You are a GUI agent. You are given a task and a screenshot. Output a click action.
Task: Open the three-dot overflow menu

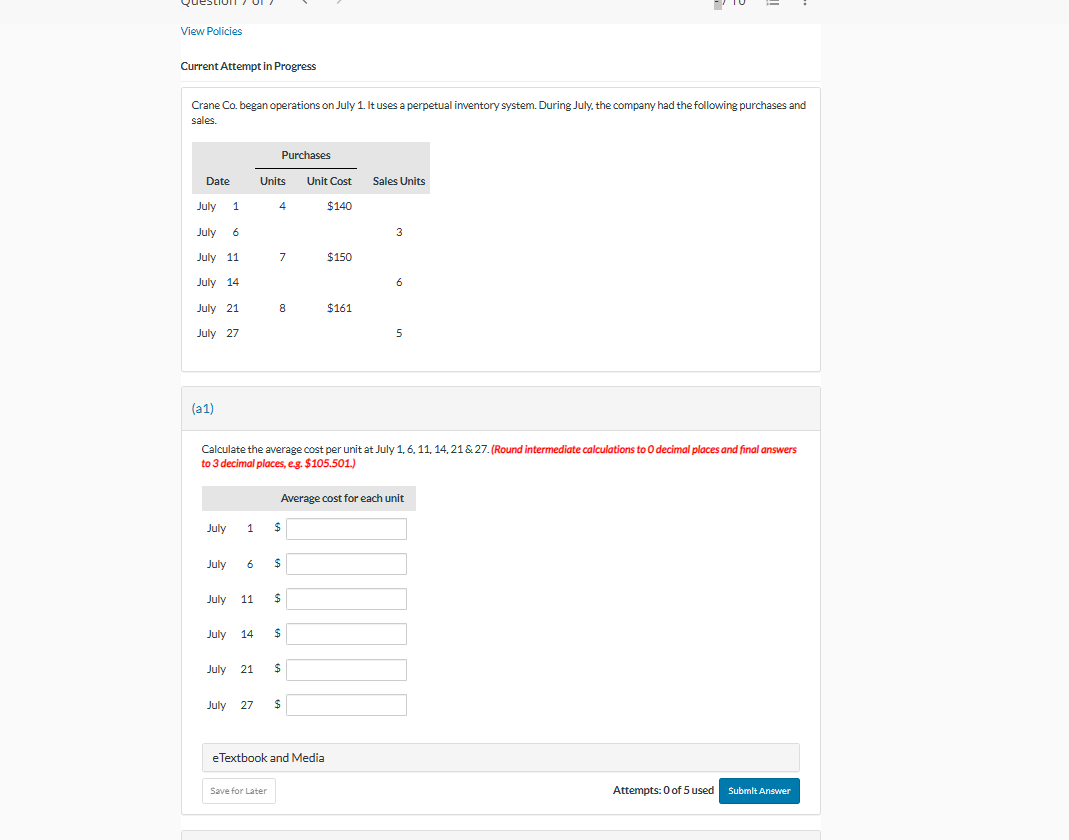(805, 5)
